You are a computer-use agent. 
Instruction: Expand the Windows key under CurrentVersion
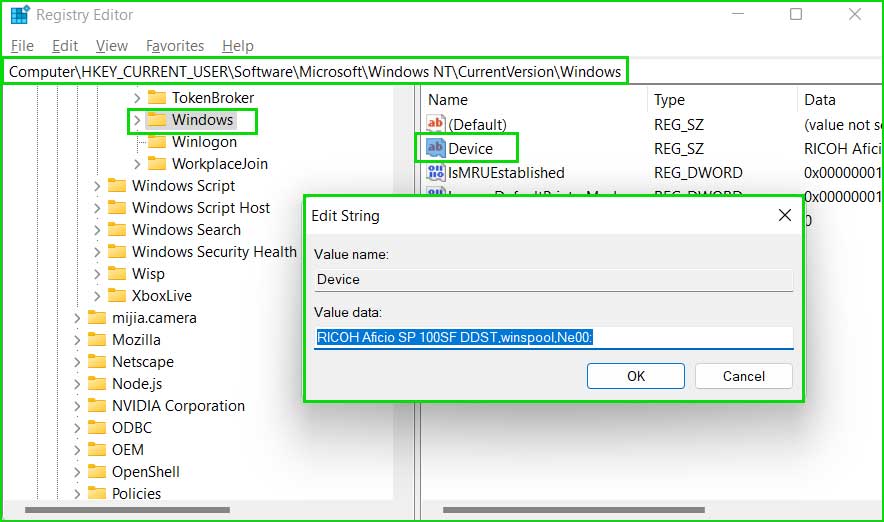[x=137, y=120]
